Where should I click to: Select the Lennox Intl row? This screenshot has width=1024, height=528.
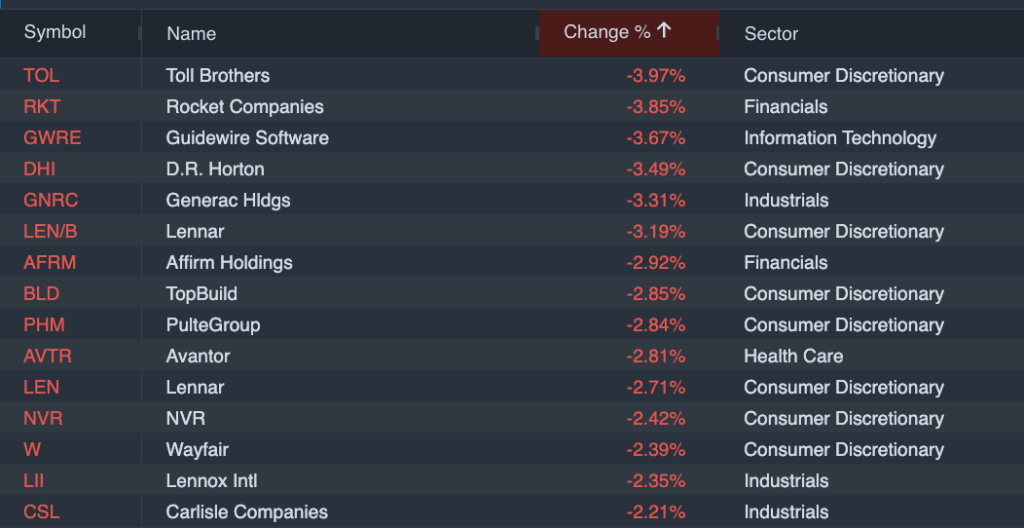tap(212, 480)
